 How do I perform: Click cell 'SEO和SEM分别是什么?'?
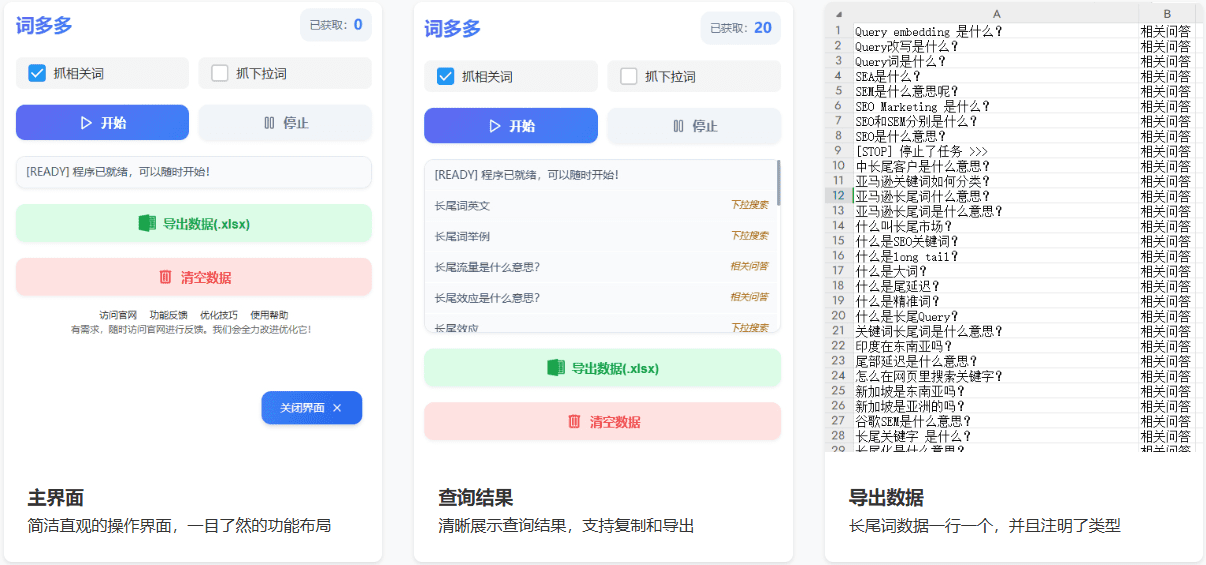[996, 121]
